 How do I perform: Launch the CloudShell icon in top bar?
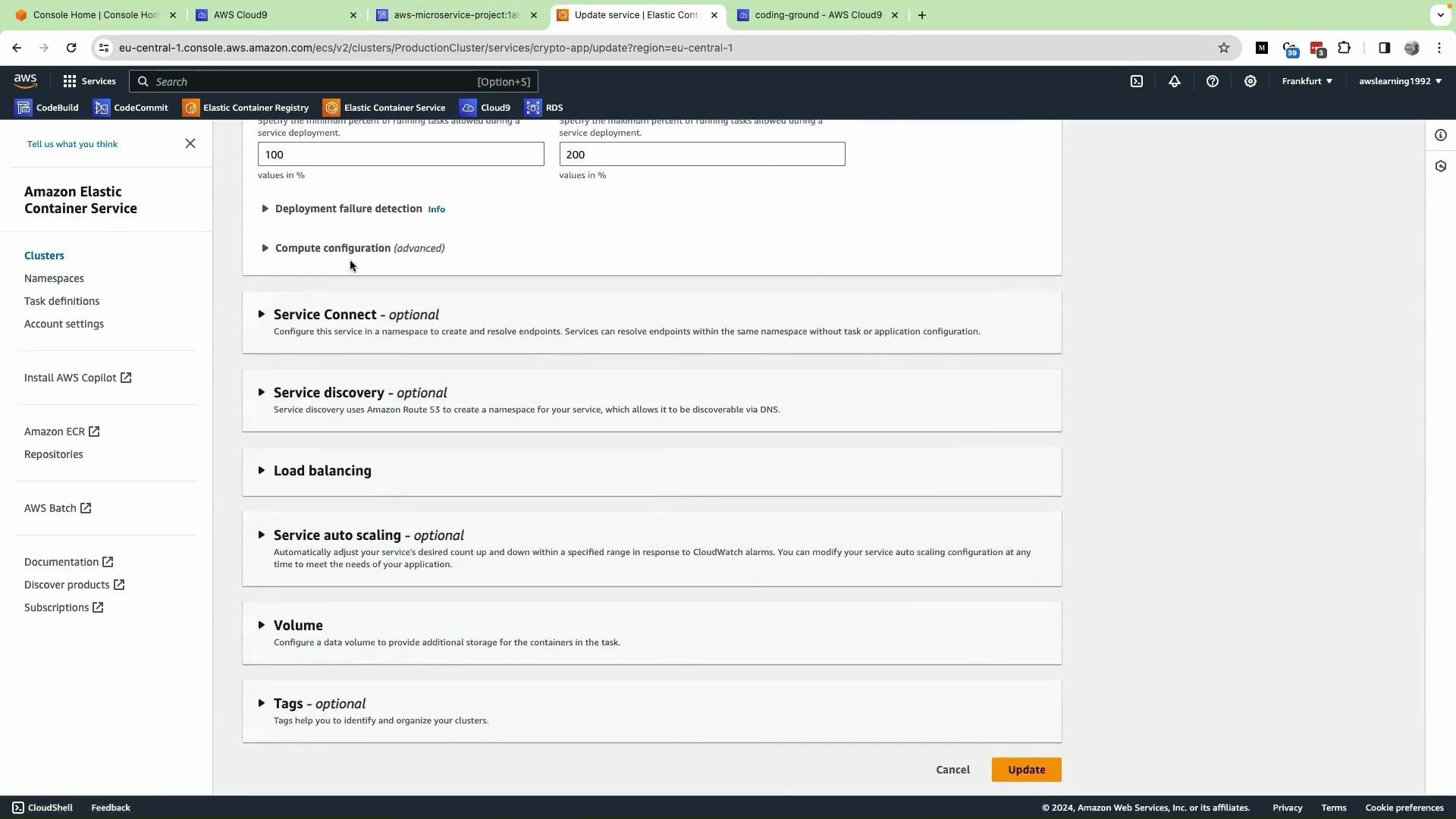click(x=1137, y=81)
